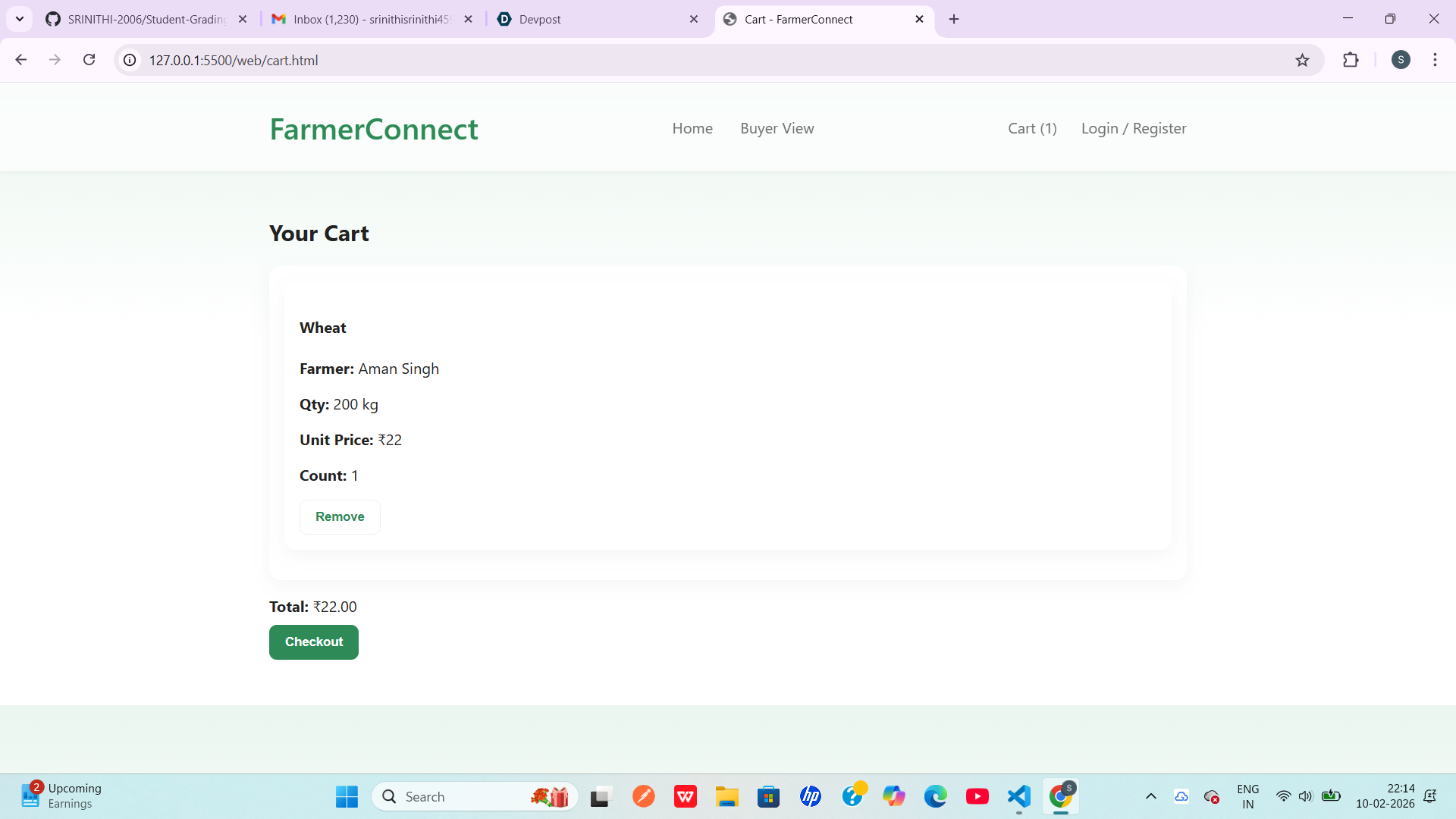This screenshot has height=819, width=1456.
Task: View site information icon in address bar
Action: [130, 60]
